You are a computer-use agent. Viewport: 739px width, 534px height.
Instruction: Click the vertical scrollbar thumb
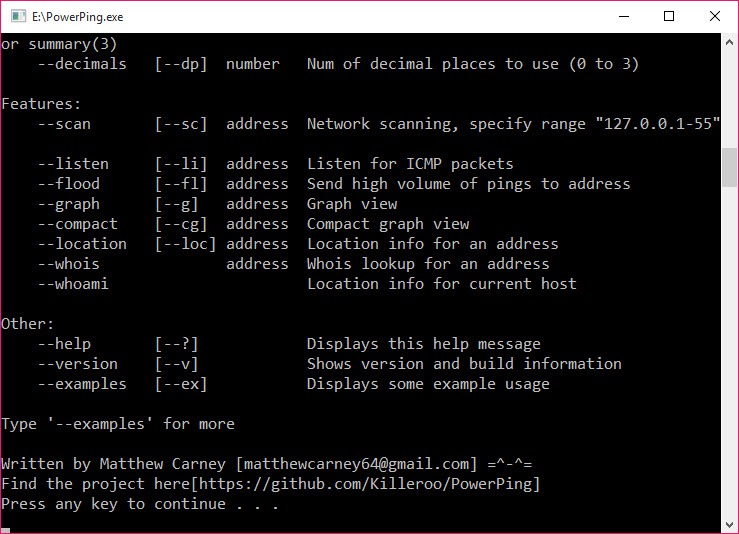tap(729, 167)
